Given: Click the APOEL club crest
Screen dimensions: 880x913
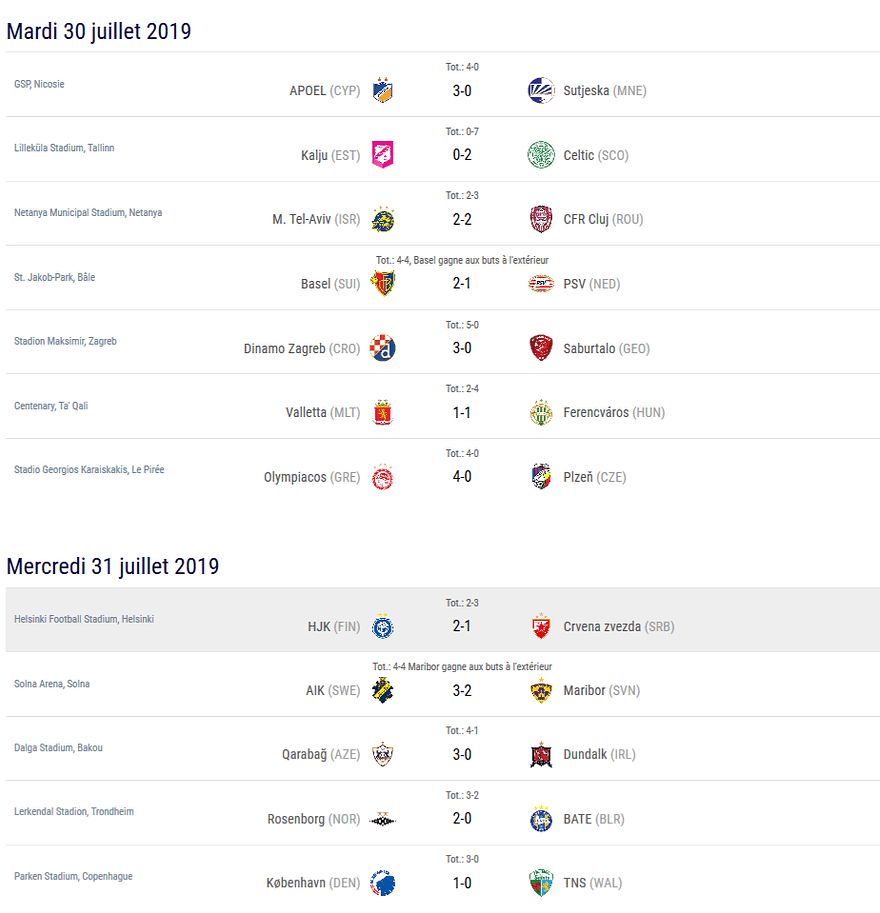Looking at the screenshot, I should click(x=382, y=91).
